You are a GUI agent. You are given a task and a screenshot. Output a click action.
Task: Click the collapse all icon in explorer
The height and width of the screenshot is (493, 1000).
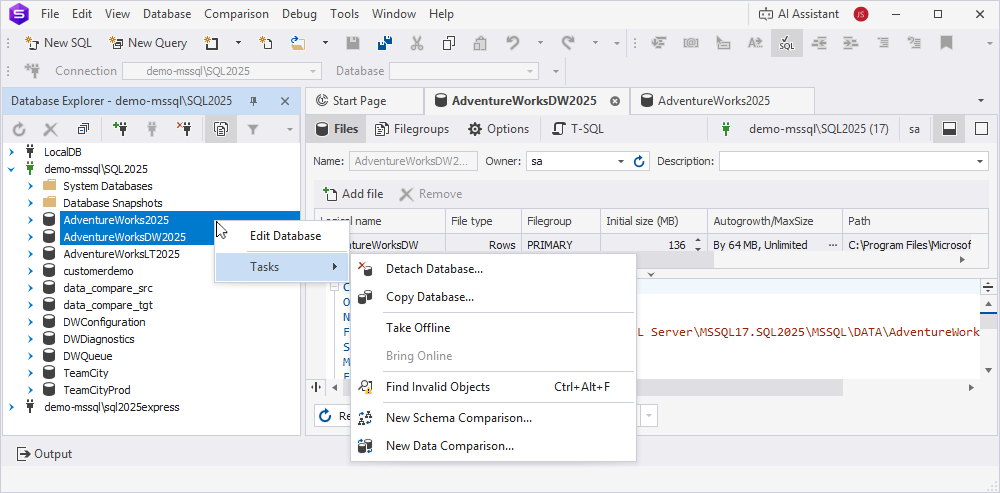point(83,129)
